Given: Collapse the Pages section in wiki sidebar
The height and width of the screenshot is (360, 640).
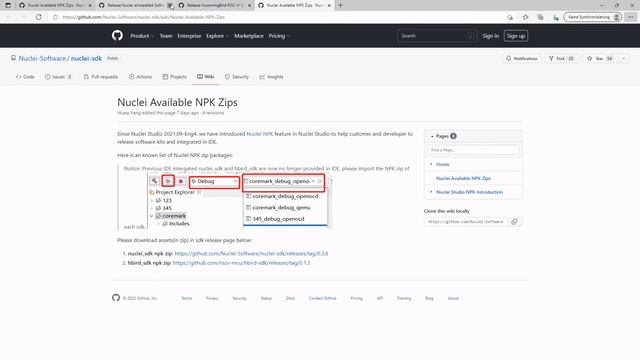Looking at the screenshot, I should [432, 136].
